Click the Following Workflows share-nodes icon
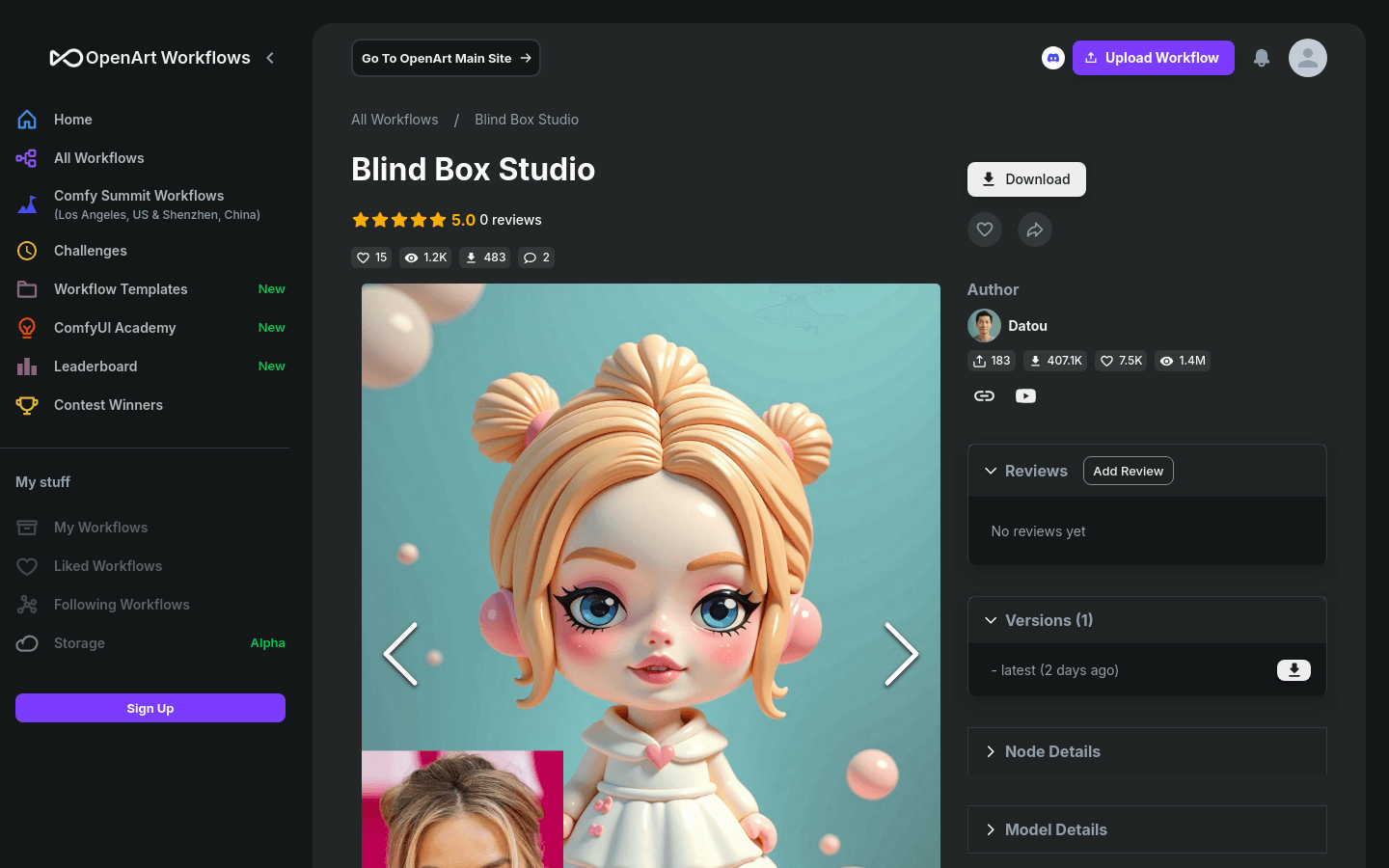The height and width of the screenshot is (868, 1389). pos(27,605)
